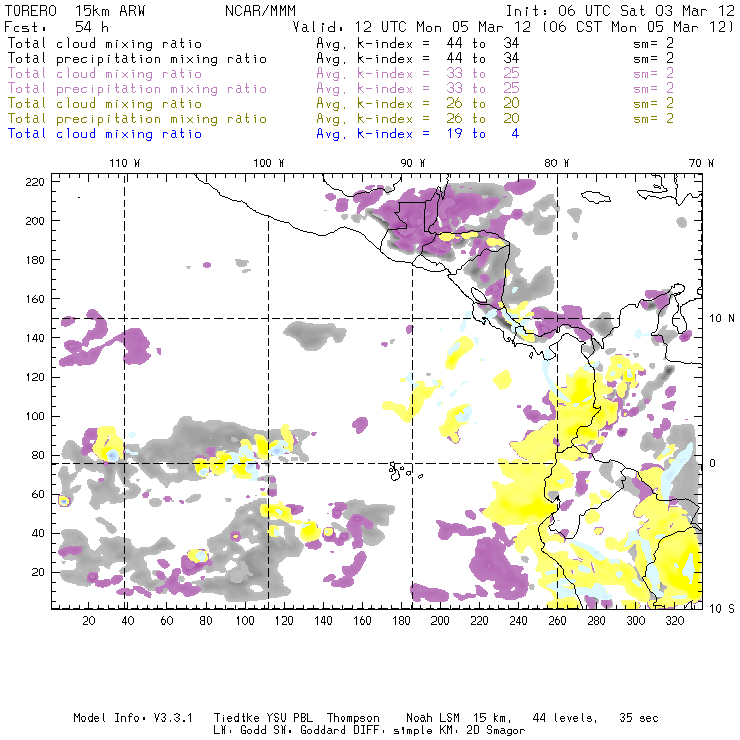Click the blue "Avg. k-index = 19 to 4" text
Viewport: 740px width, 740px height.
pyautogui.click(x=418, y=134)
